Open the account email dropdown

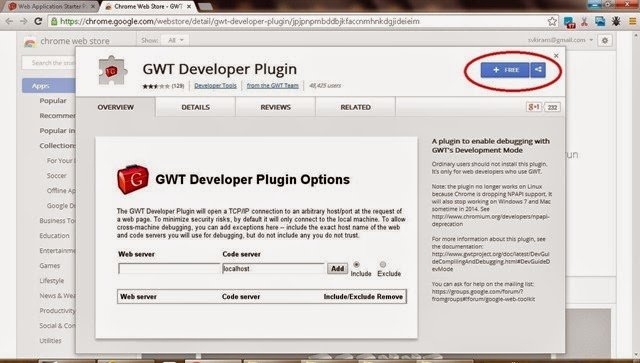pos(560,40)
